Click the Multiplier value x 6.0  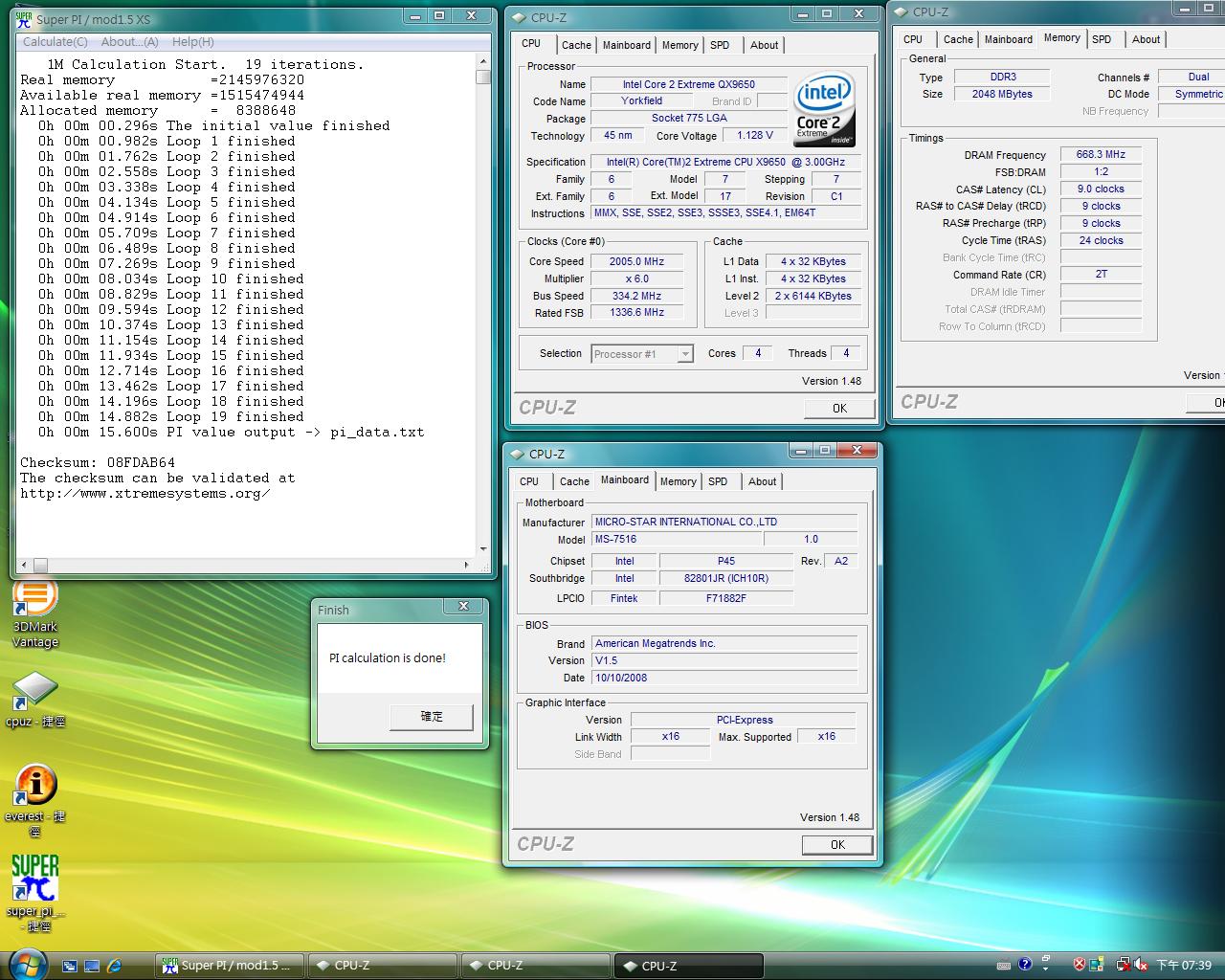tap(636, 278)
